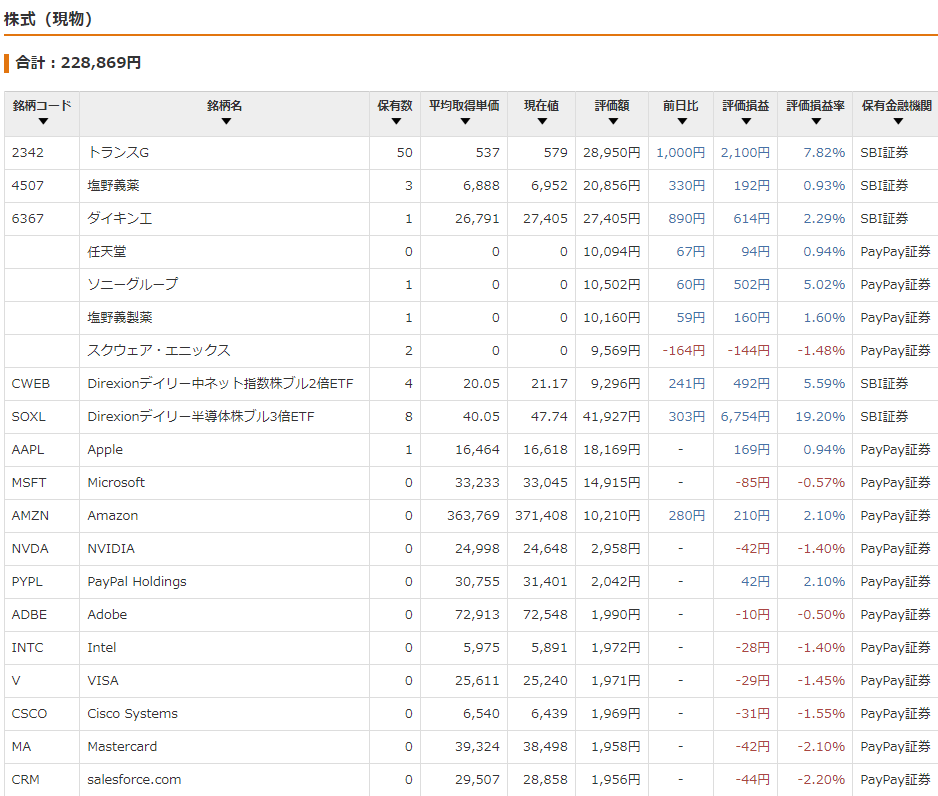Sort by 平均取得単価 column arrow
The height and width of the screenshot is (796, 938).
coord(465,121)
